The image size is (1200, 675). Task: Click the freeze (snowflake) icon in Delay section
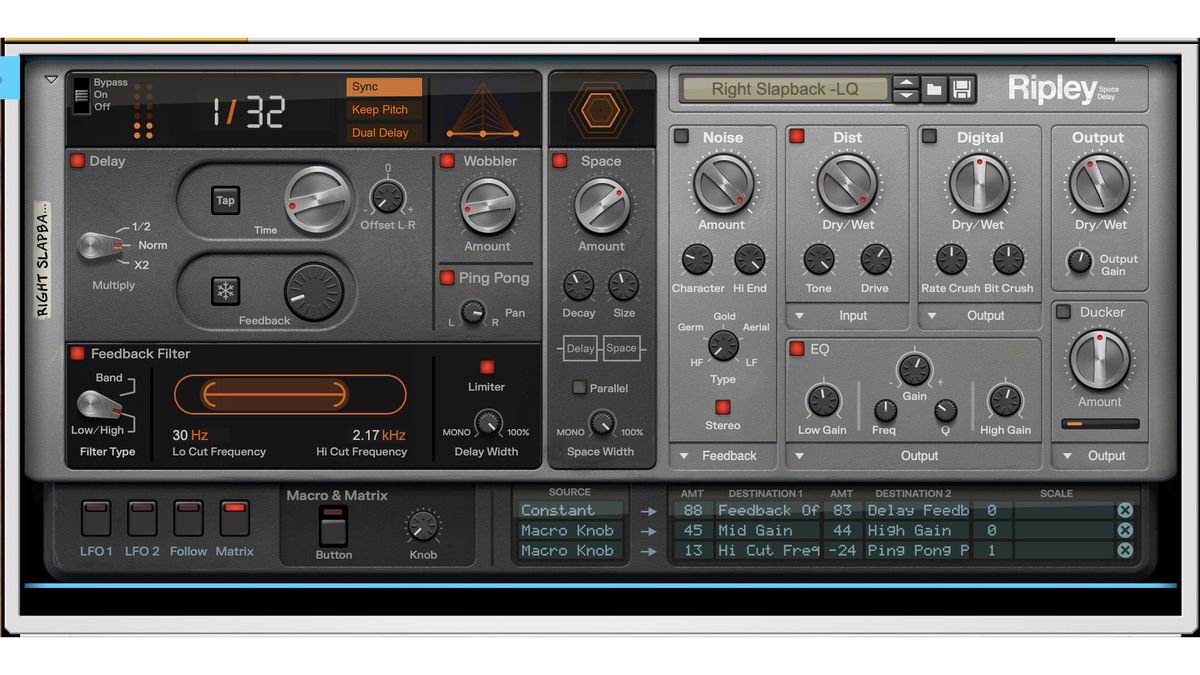point(225,291)
